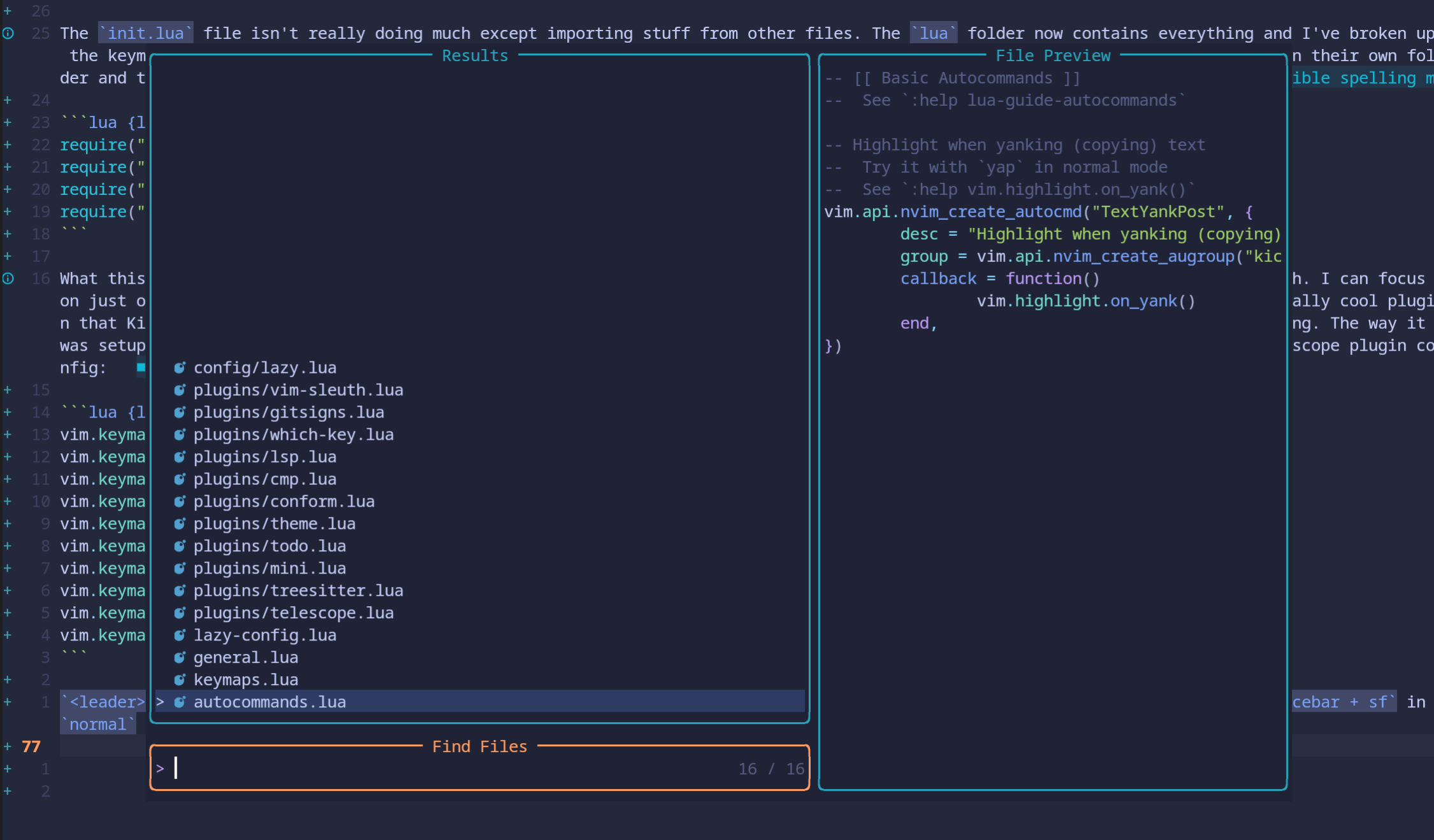Click the File Preview panel title

click(1053, 55)
